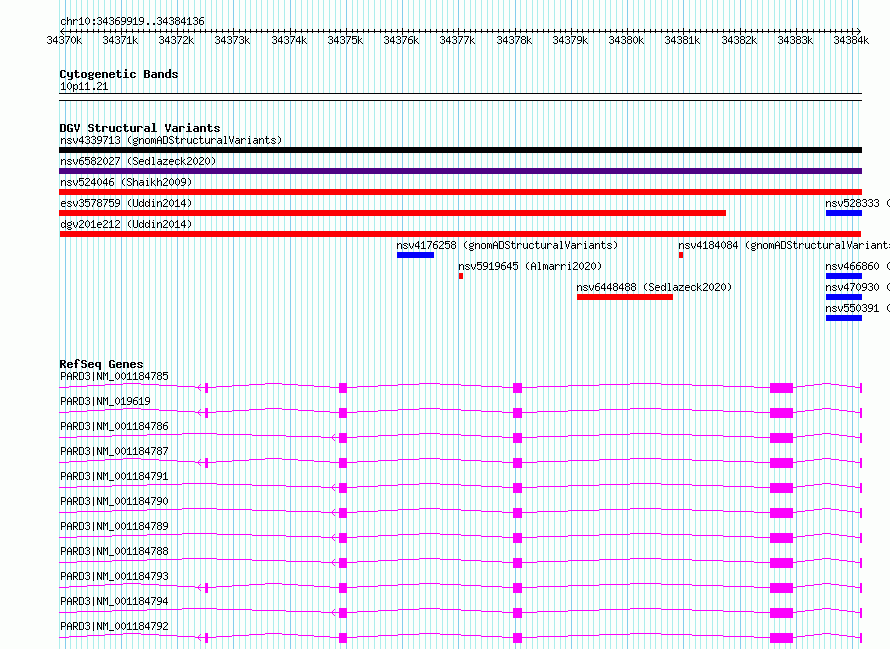Open variant label nsv524046 (Shaikh2009)
The image size is (890, 649).
[x=126, y=182]
